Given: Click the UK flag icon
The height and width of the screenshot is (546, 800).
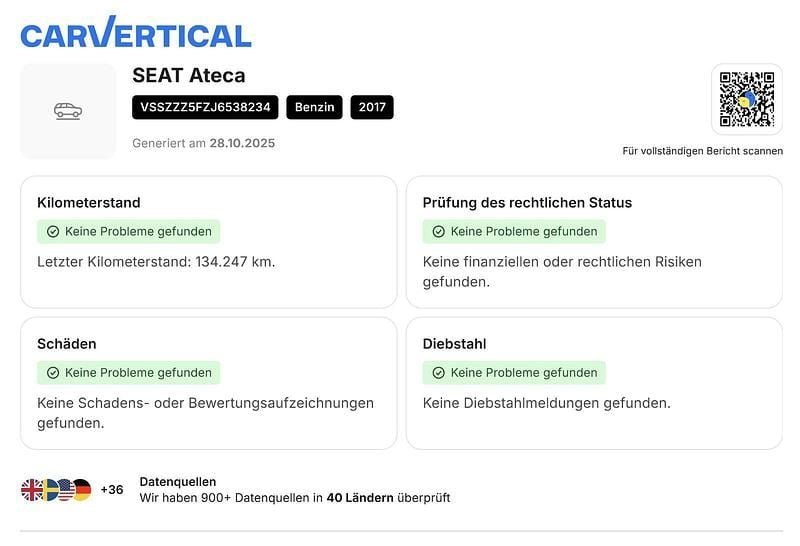Looking at the screenshot, I should pyautogui.click(x=32, y=490).
